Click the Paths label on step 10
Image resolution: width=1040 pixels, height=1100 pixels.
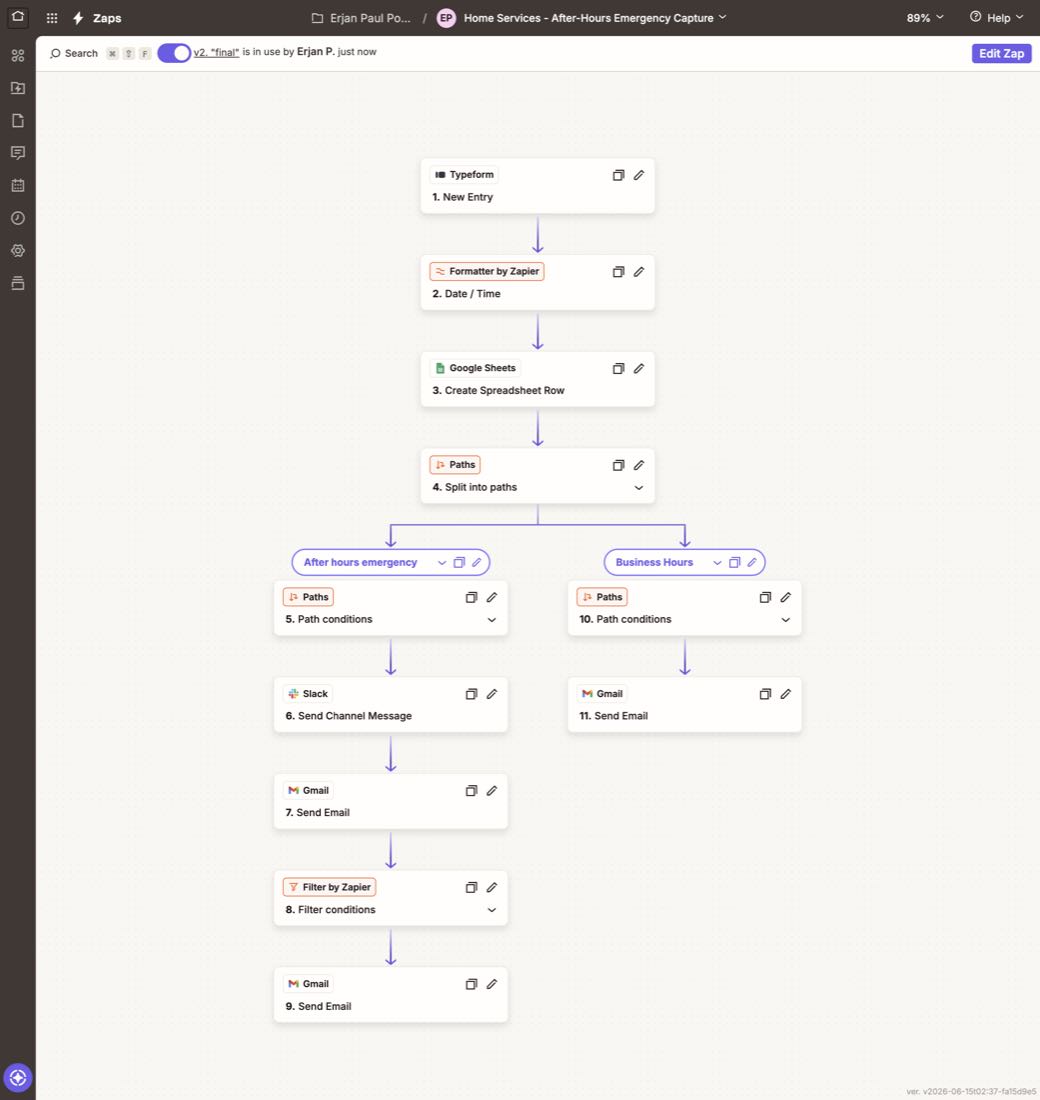(602, 597)
